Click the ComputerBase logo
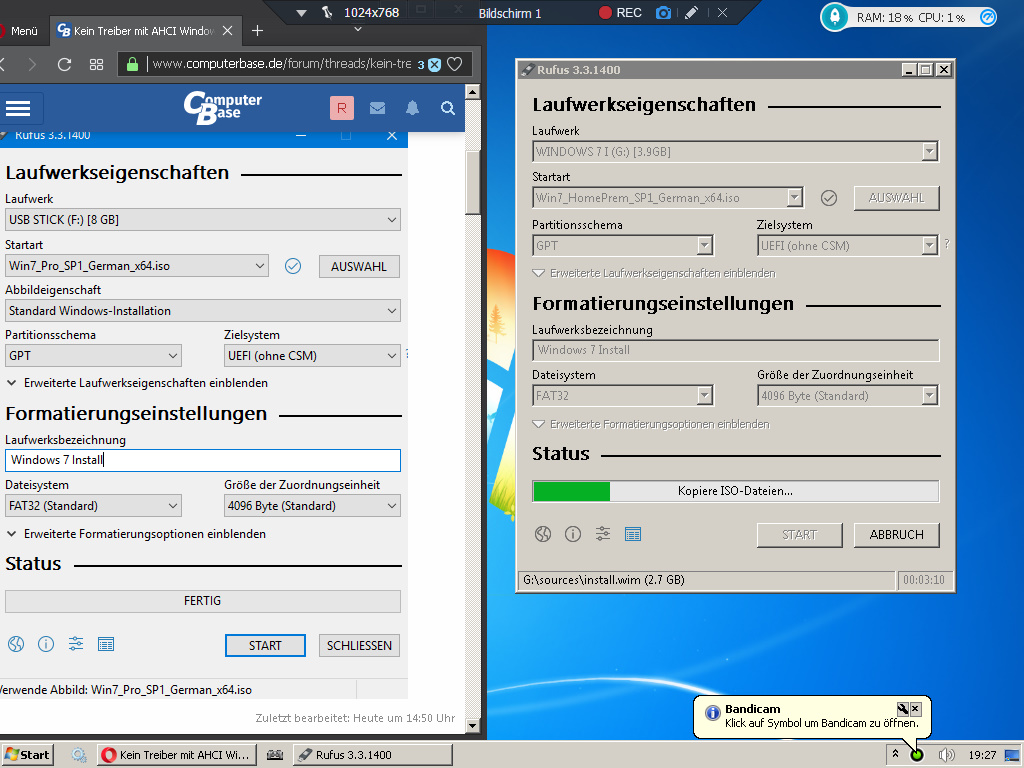 point(223,107)
